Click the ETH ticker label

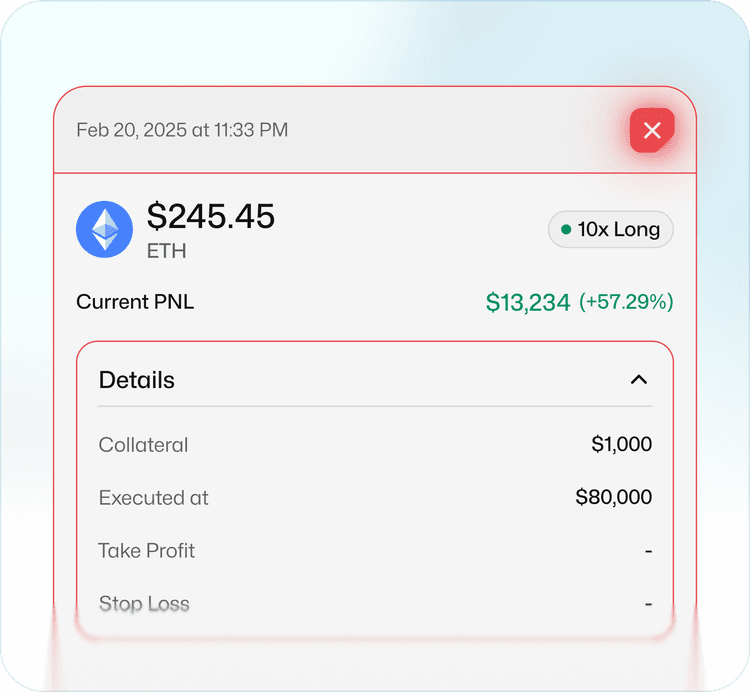[166, 251]
